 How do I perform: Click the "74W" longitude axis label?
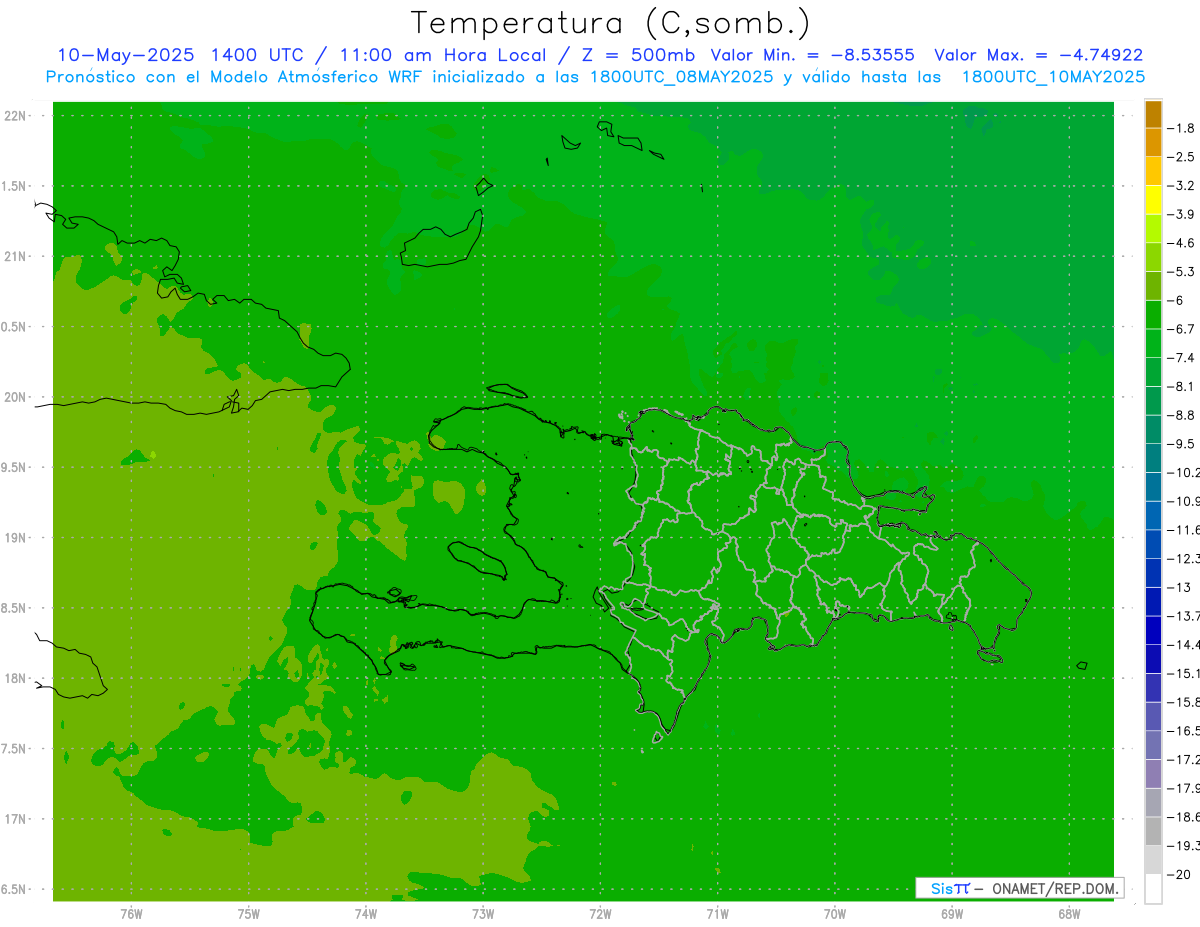pos(366,913)
